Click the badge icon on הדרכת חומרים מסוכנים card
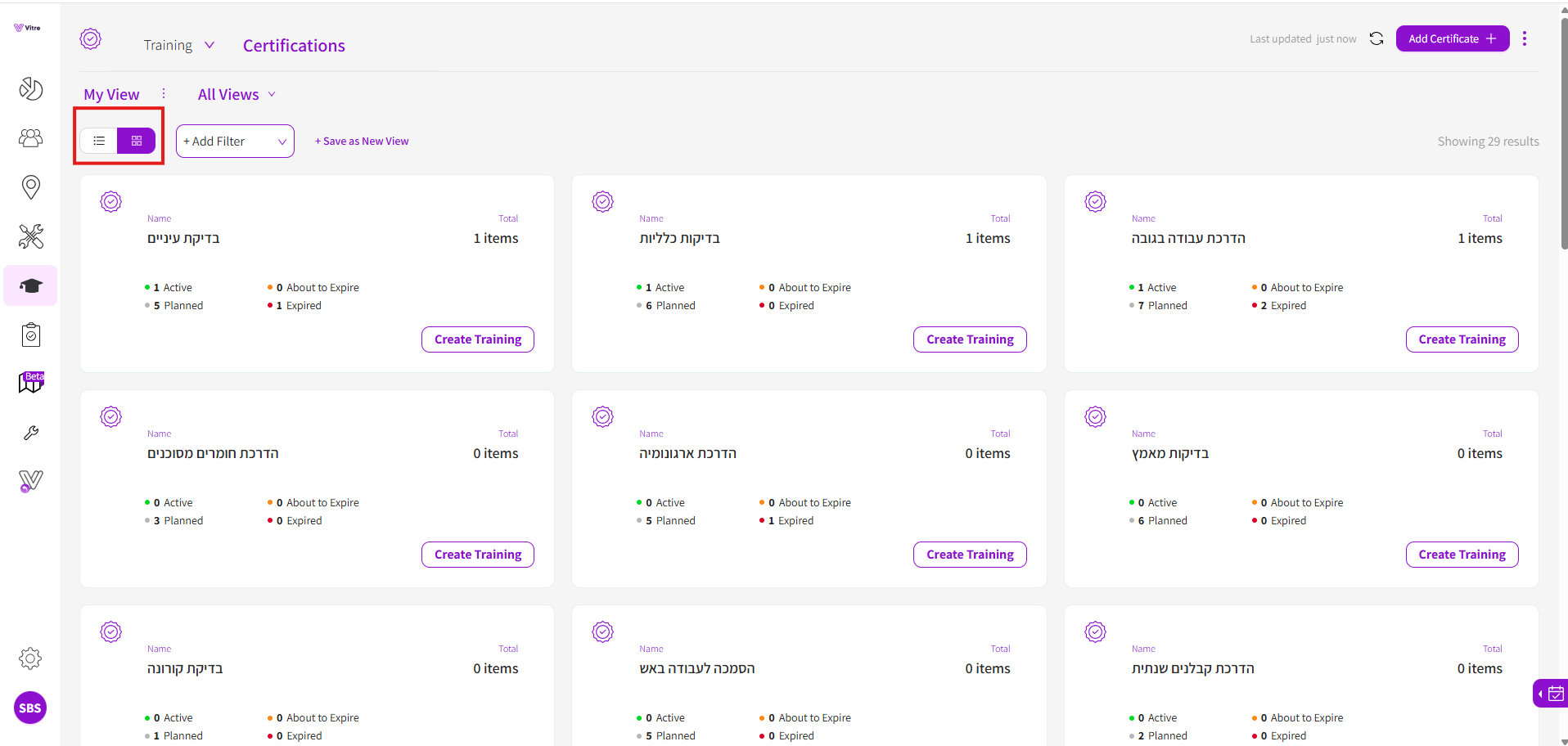The width and height of the screenshot is (1568, 746). click(x=111, y=416)
